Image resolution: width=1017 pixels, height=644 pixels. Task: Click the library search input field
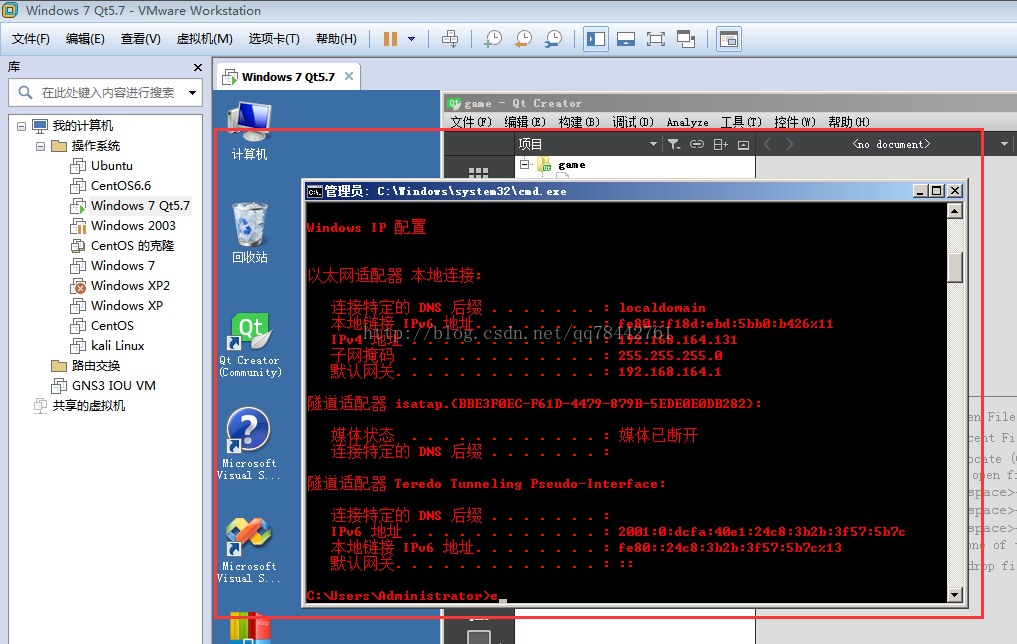pyautogui.click(x=107, y=93)
